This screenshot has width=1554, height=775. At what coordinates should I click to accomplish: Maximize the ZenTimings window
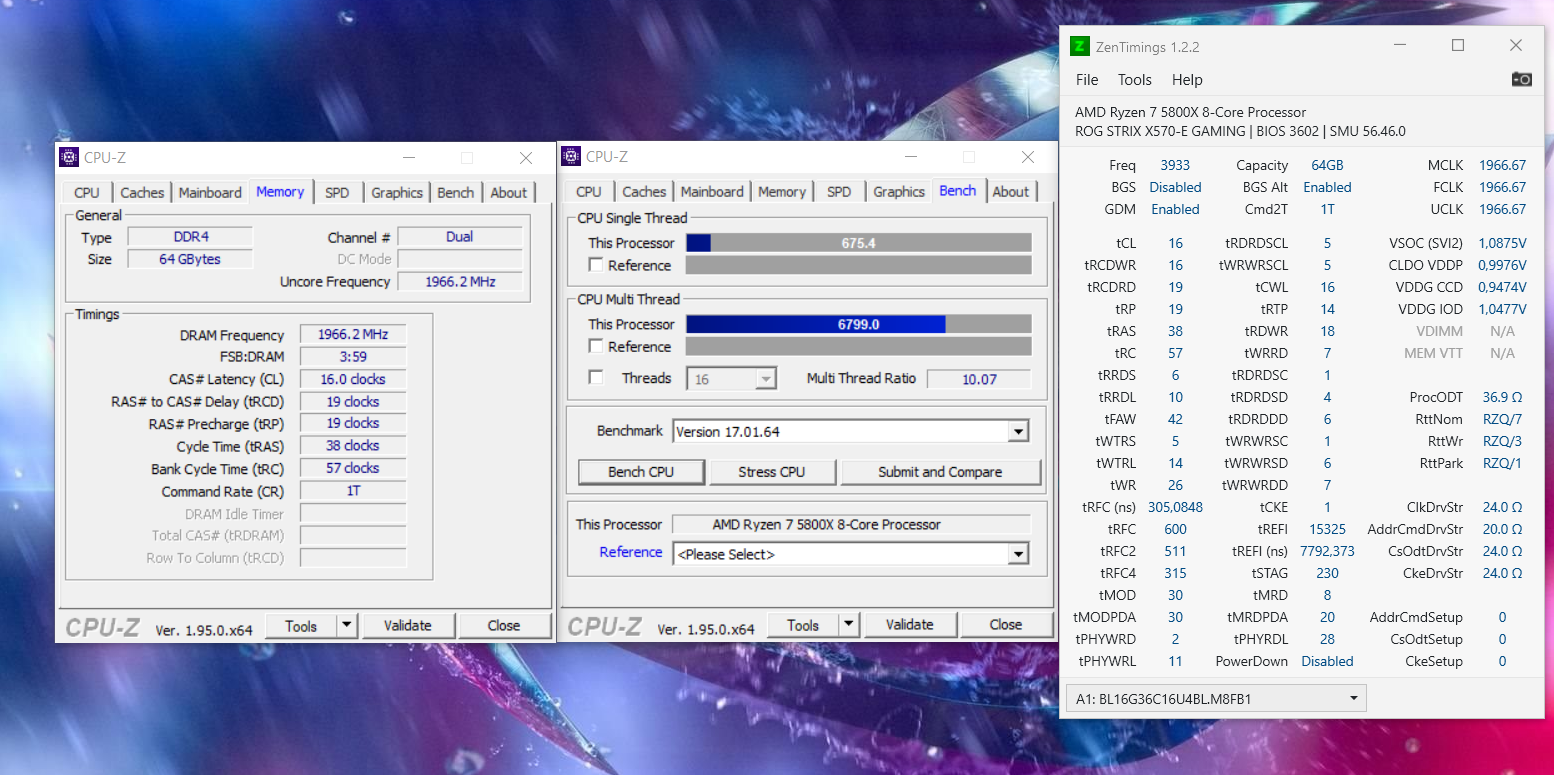coord(1458,45)
